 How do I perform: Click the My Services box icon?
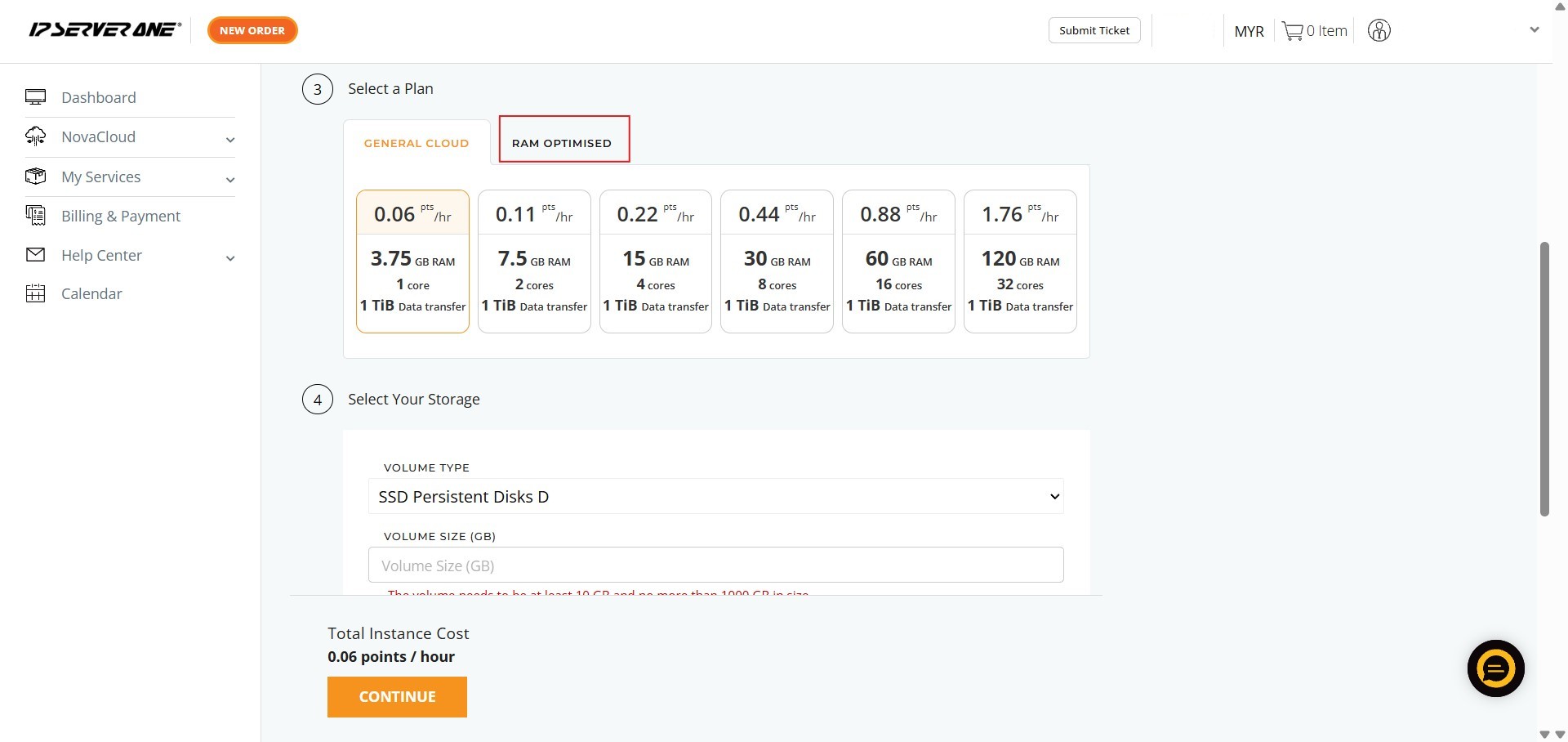tap(35, 177)
